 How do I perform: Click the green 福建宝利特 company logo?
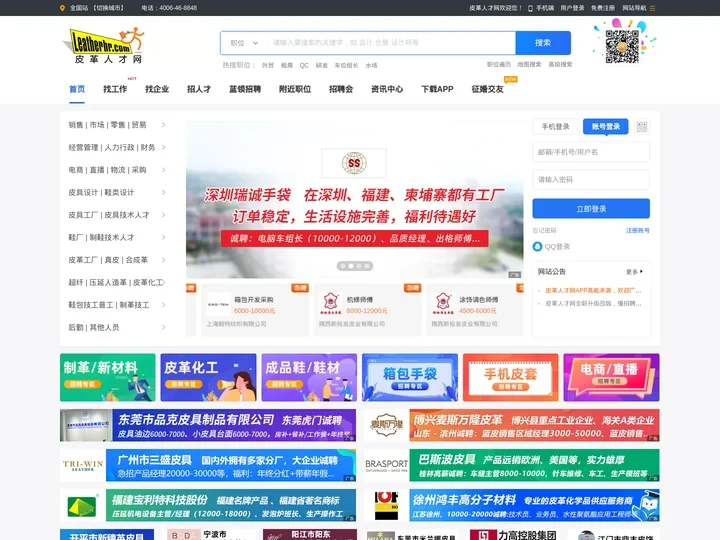[x=83, y=506]
